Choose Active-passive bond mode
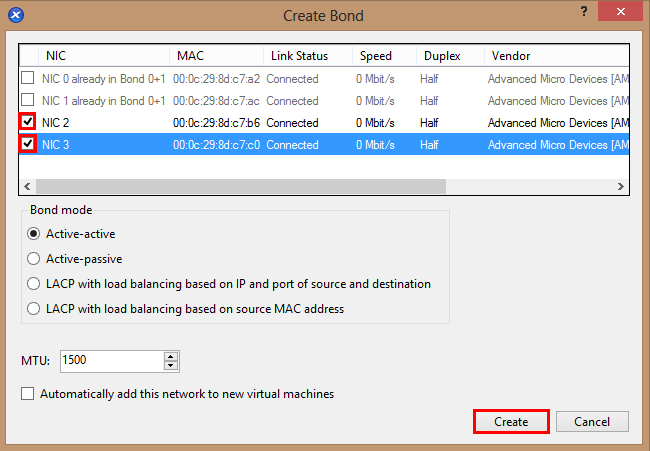650x451 pixels. click(34, 259)
